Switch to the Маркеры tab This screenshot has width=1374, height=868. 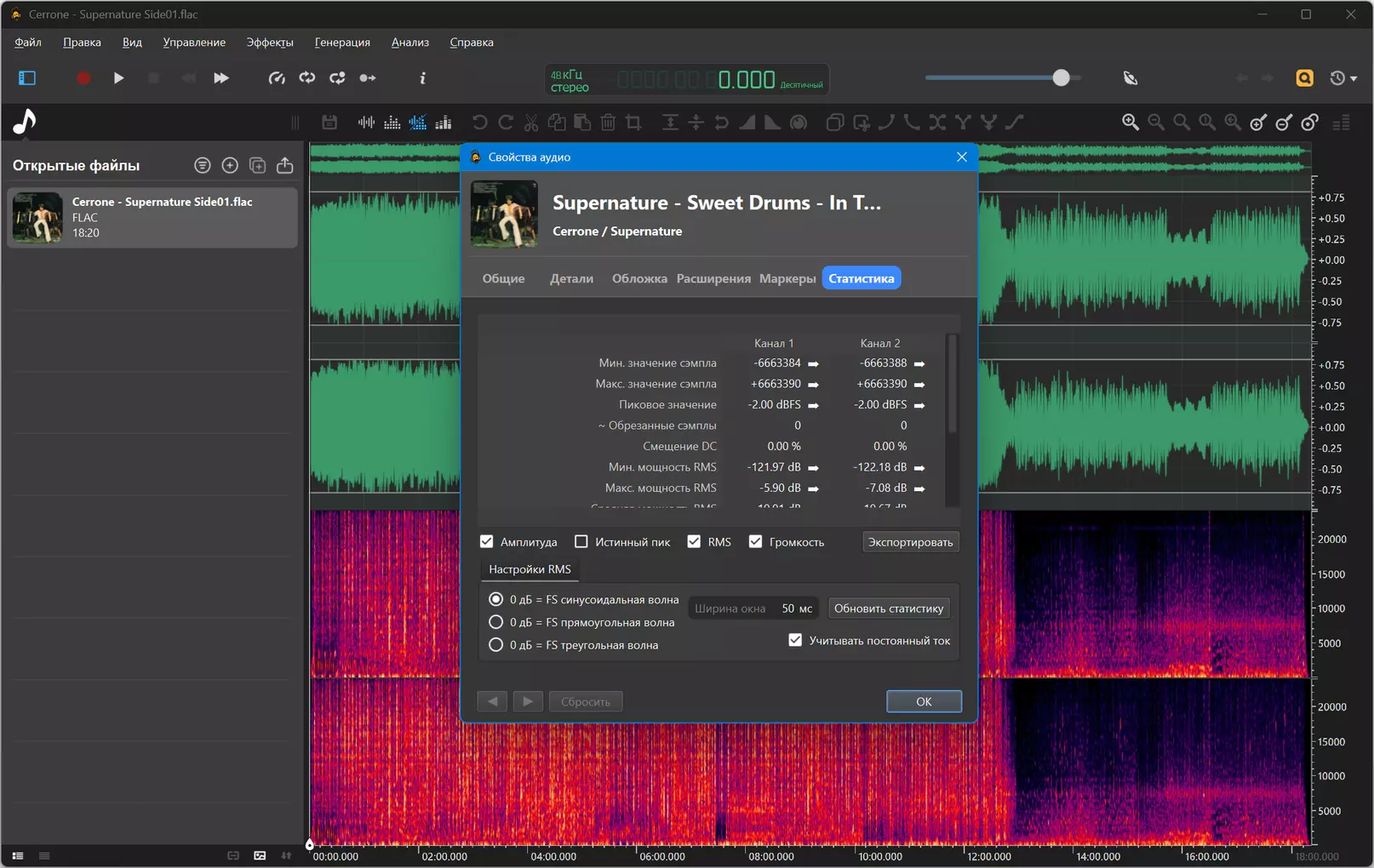787,278
